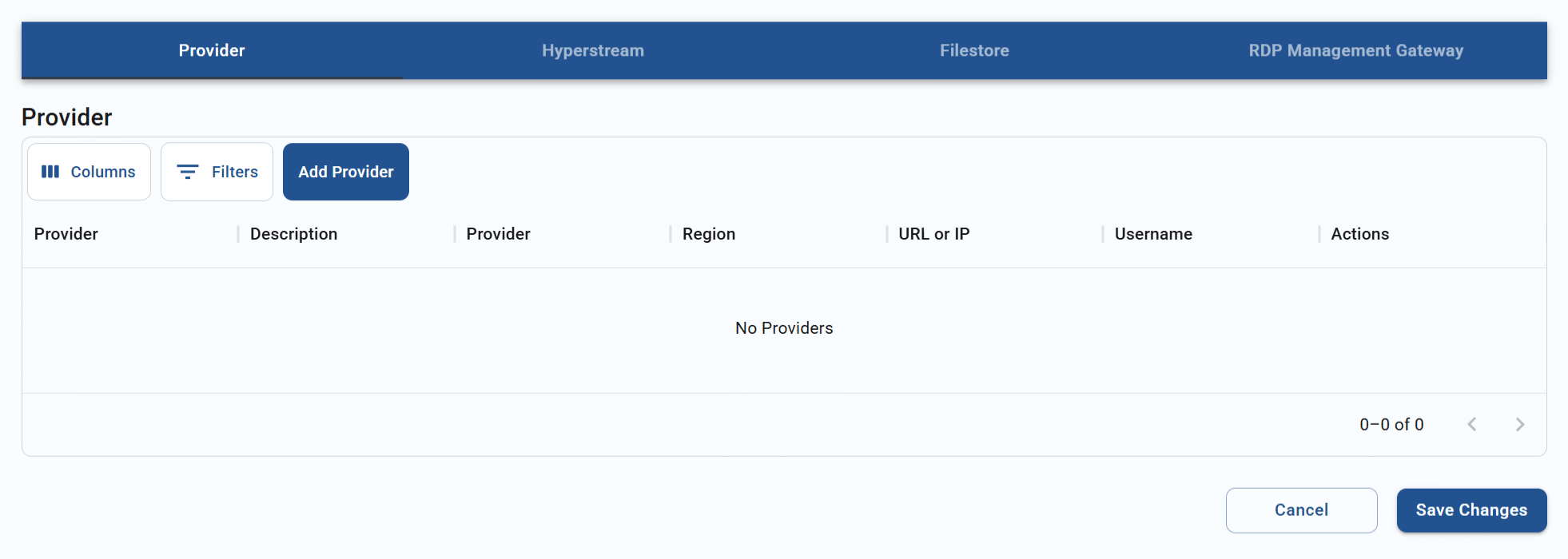Click the Provider page heading
This screenshot has width=1568, height=559.
pos(66,117)
